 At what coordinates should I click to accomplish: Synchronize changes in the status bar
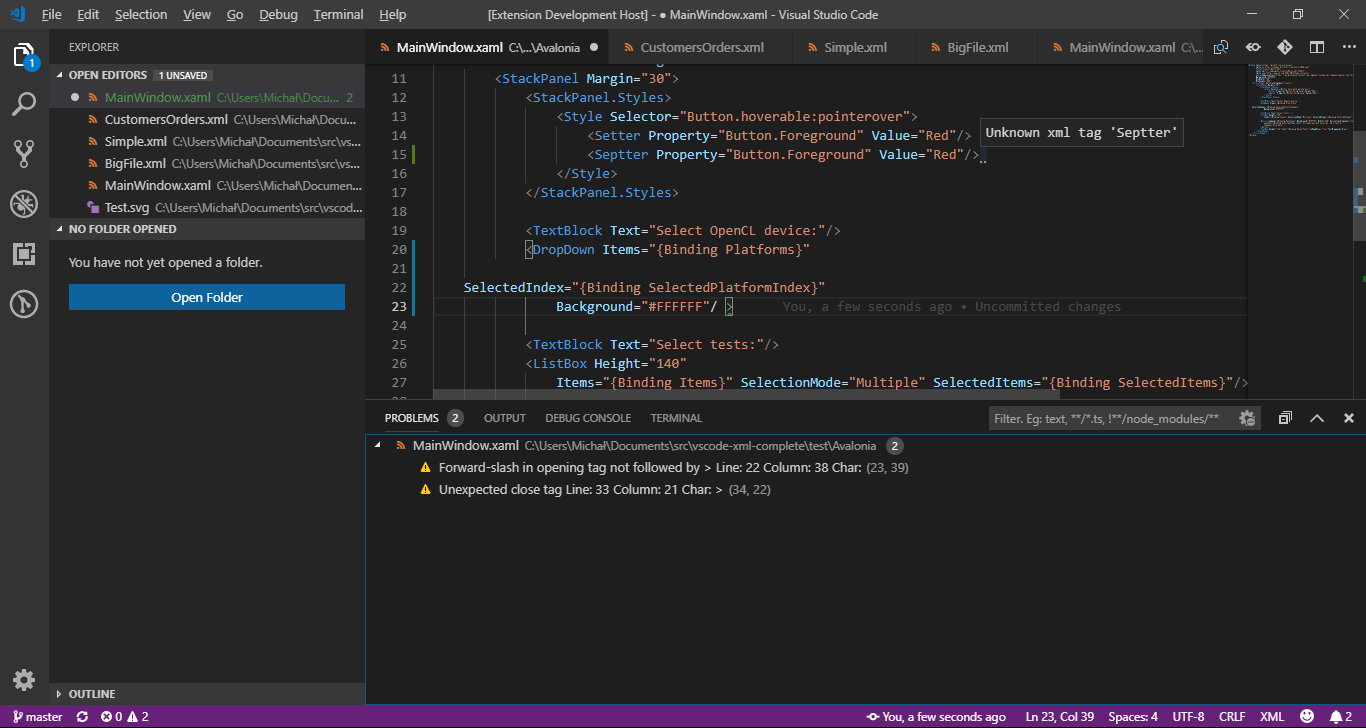tap(82, 717)
